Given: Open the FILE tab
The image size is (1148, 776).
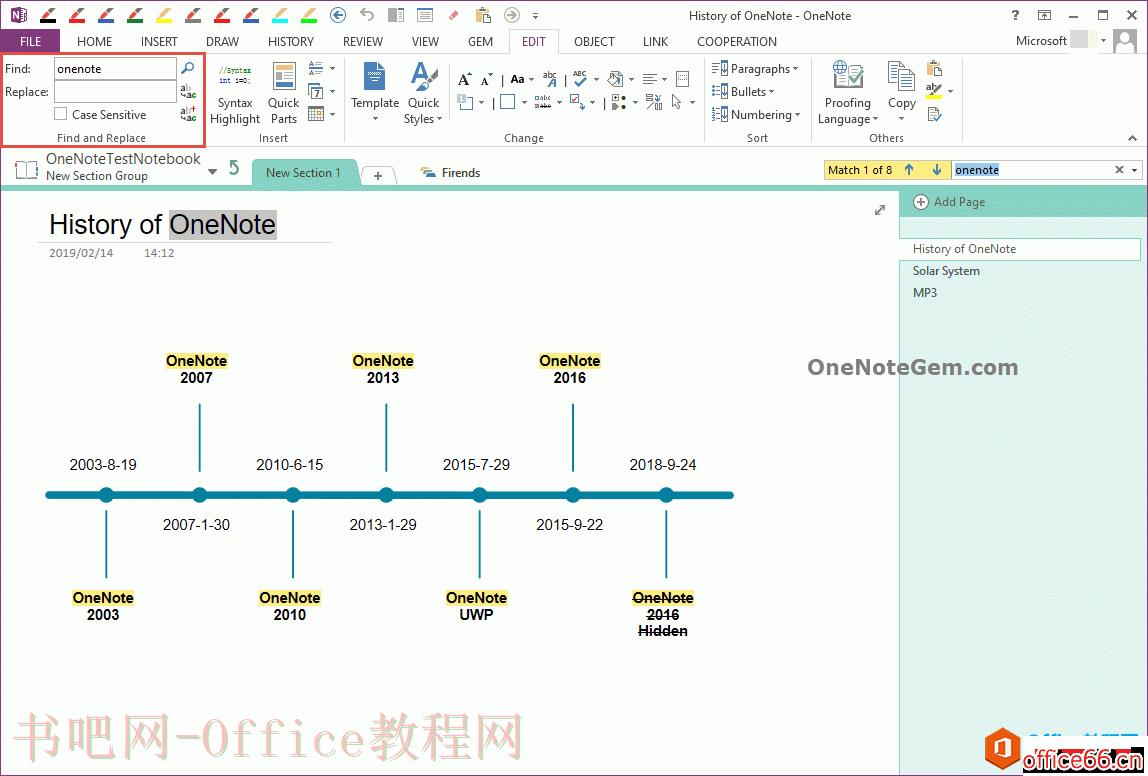Looking at the screenshot, I should point(31,41).
